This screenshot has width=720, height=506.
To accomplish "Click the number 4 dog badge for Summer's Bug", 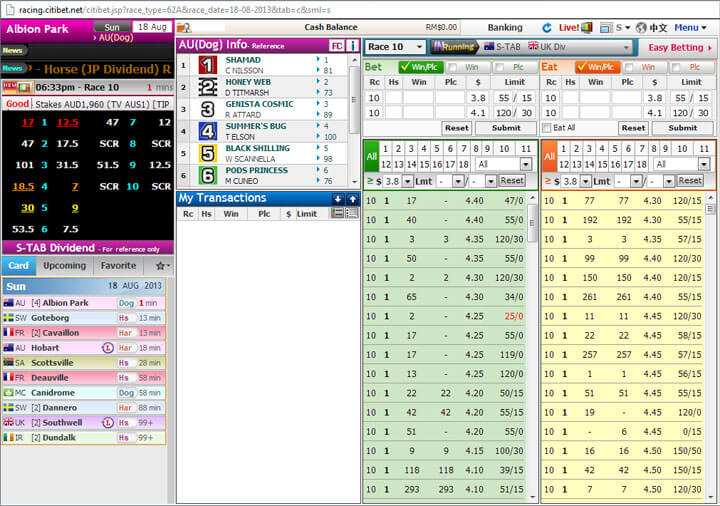I will click(207, 131).
